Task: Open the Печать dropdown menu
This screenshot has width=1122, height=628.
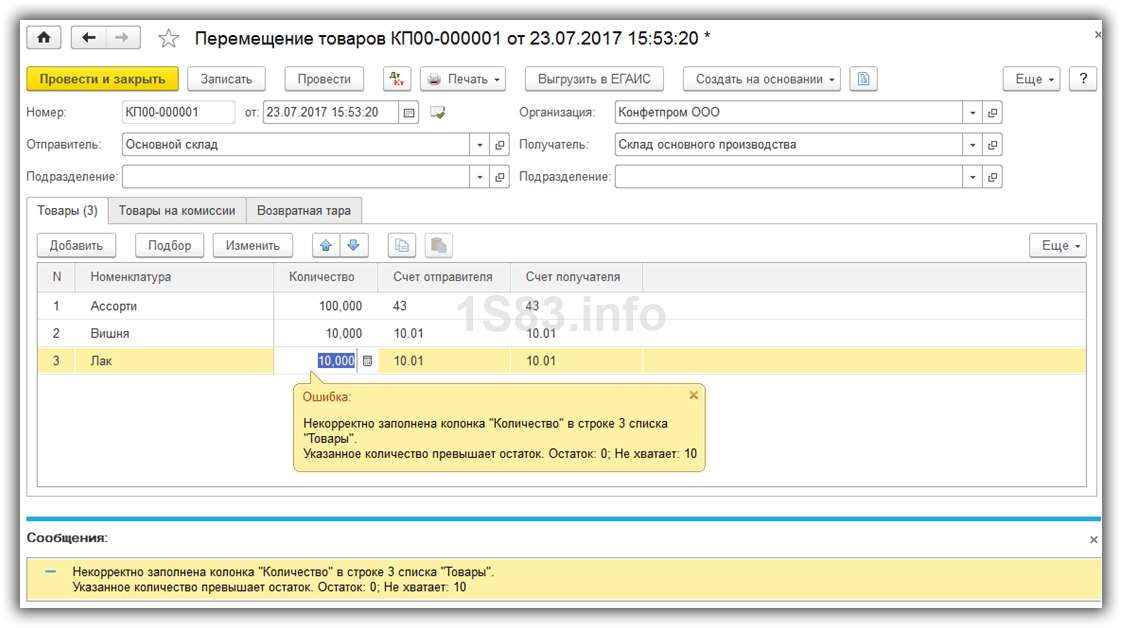Action: [463, 79]
